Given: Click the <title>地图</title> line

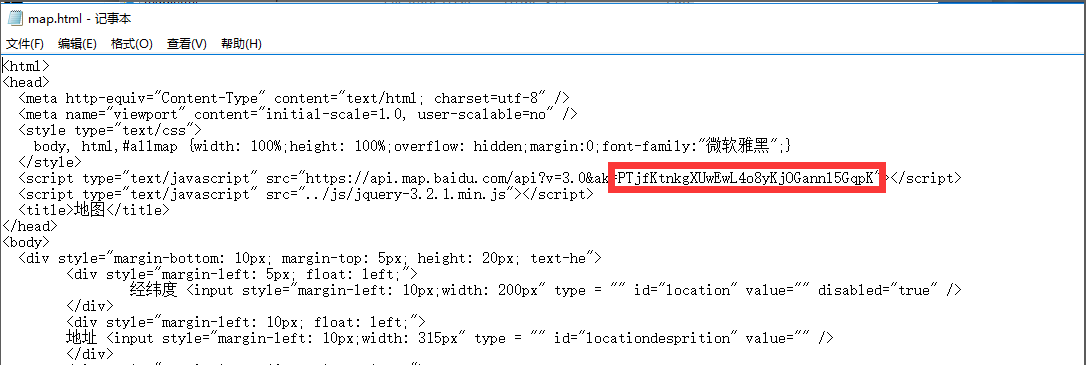Looking at the screenshot, I should (94, 210).
